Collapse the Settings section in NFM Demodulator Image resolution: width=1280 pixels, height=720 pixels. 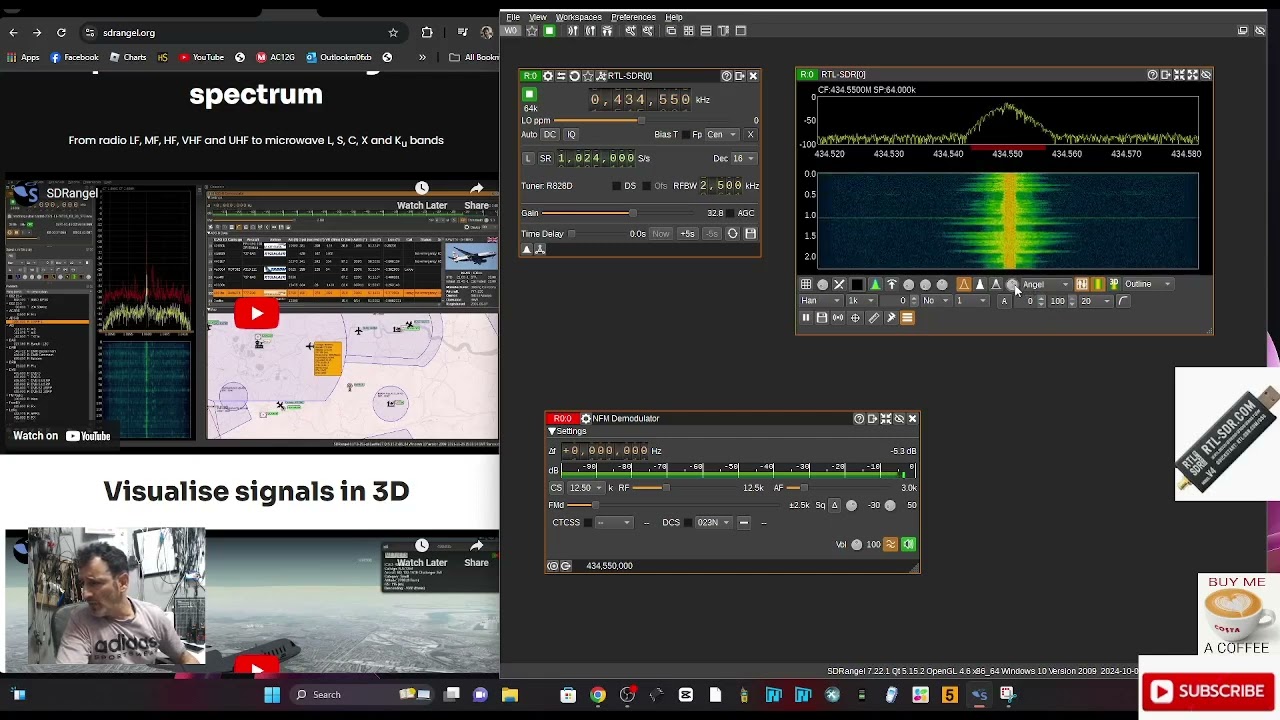pyautogui.click(x=552, y=432)
